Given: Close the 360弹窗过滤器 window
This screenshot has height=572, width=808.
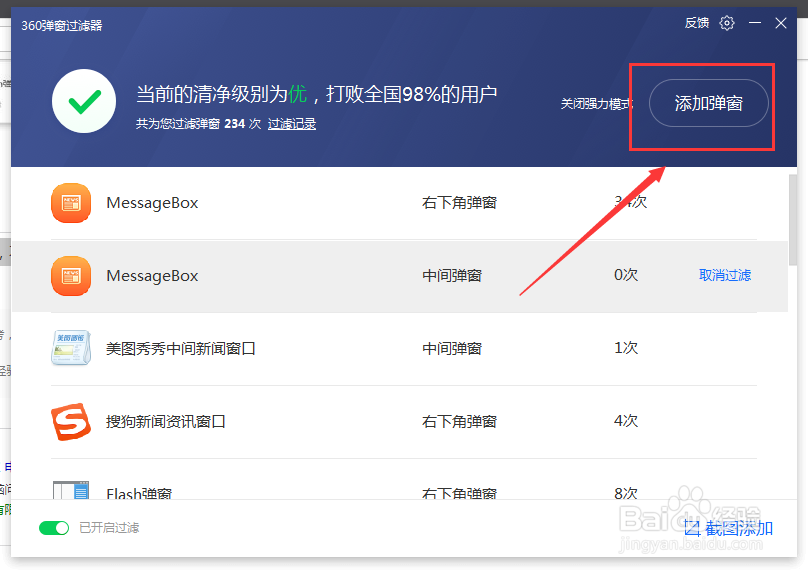Looking at the screenshot, I should click(x=781, y=23).
